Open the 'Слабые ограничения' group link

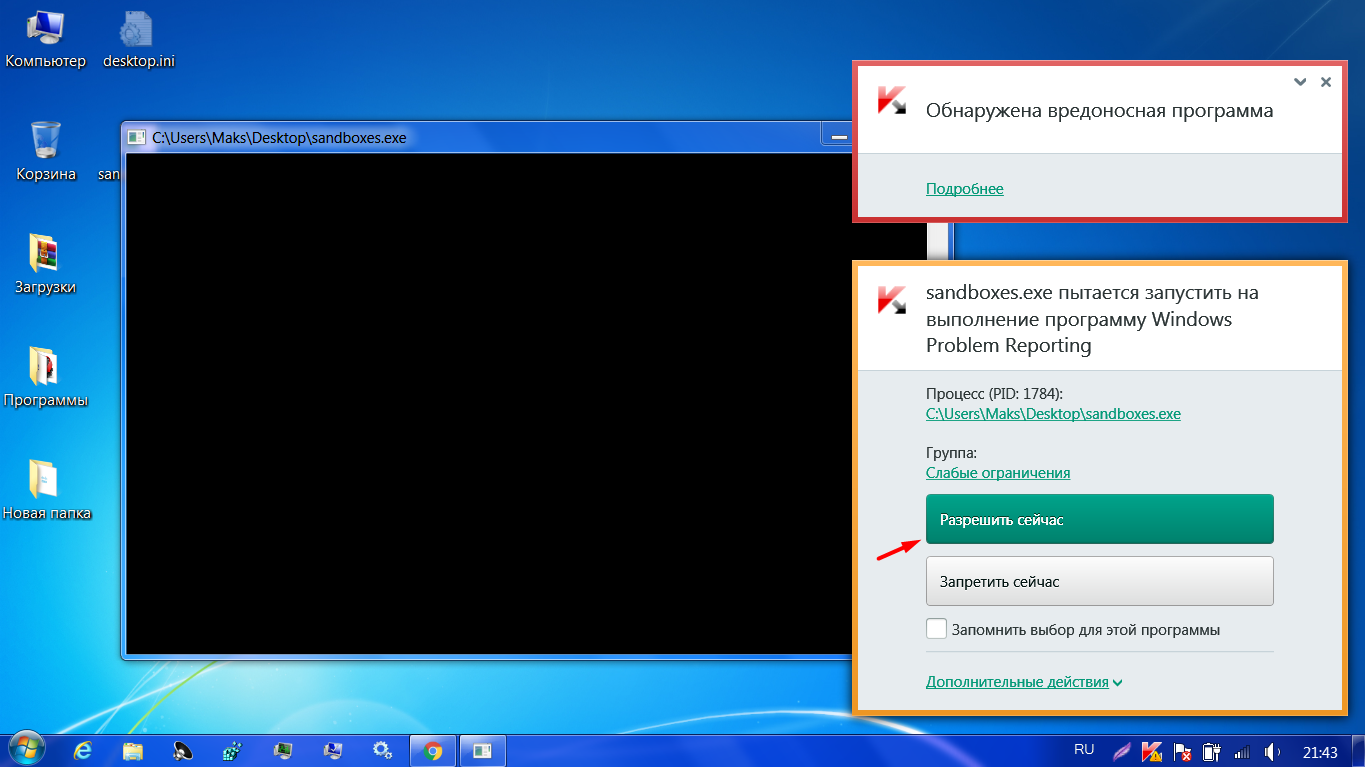pos(997,473)
